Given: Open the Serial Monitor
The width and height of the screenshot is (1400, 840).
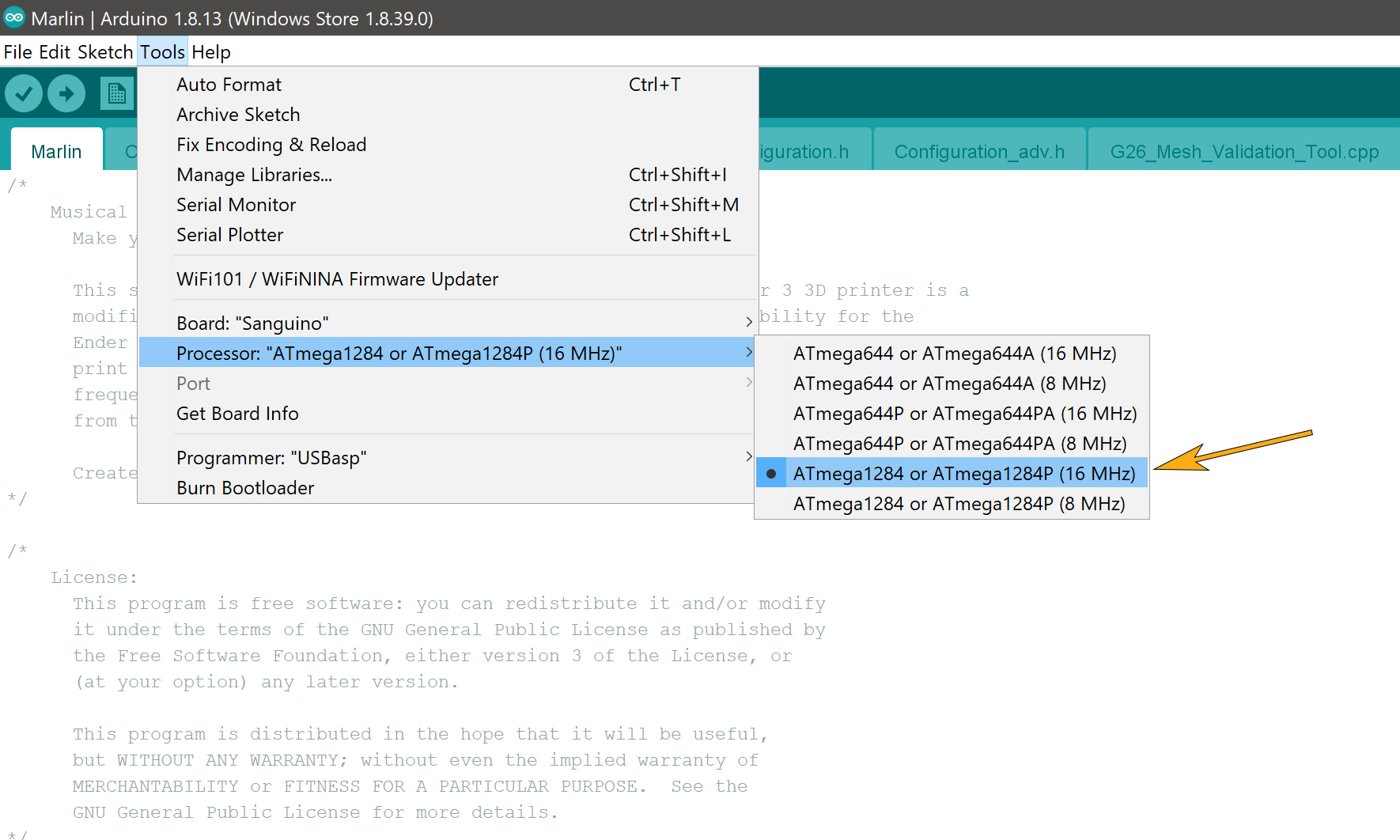Looking at the screenshot, I should [236, 204].
